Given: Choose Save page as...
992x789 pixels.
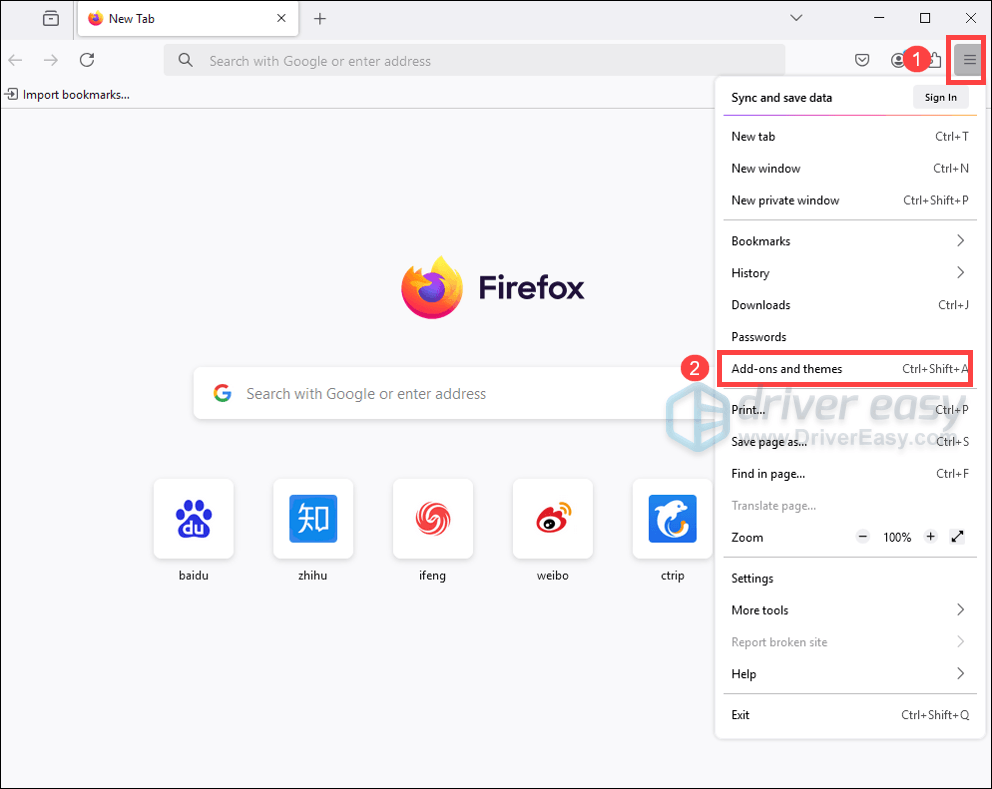Looking at the screenshot, I should tap(850, 442).
